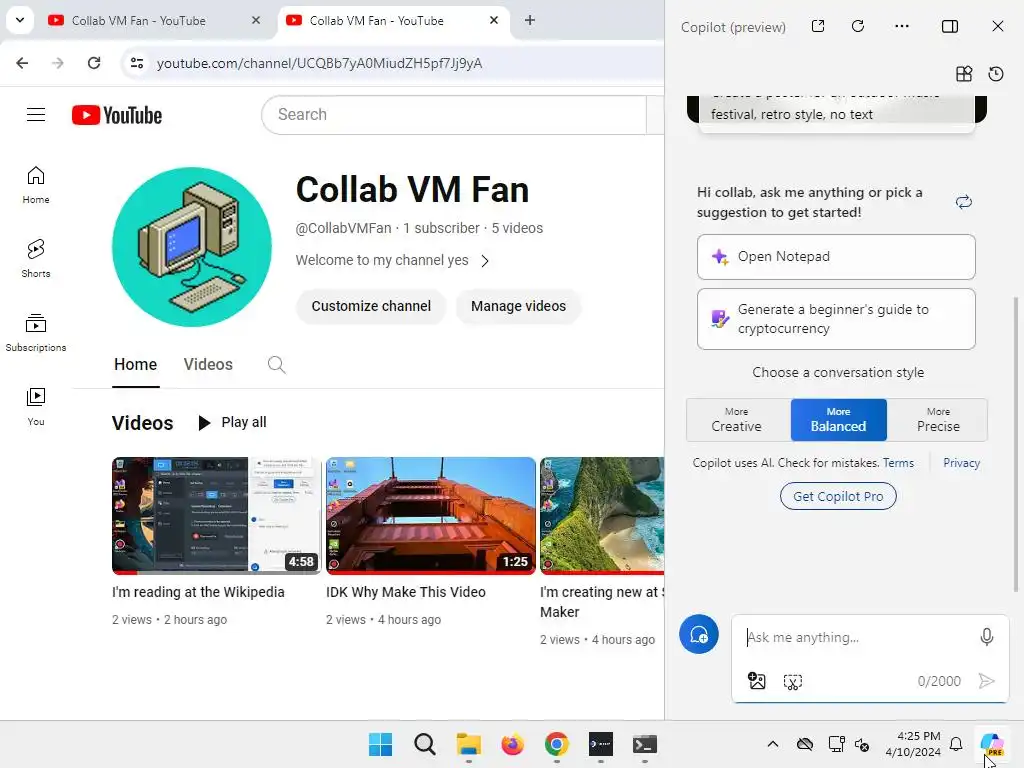Open the Terminal from taskbar
The width and height of the screenshot is (1024, 768).
(x=645, y=744)
